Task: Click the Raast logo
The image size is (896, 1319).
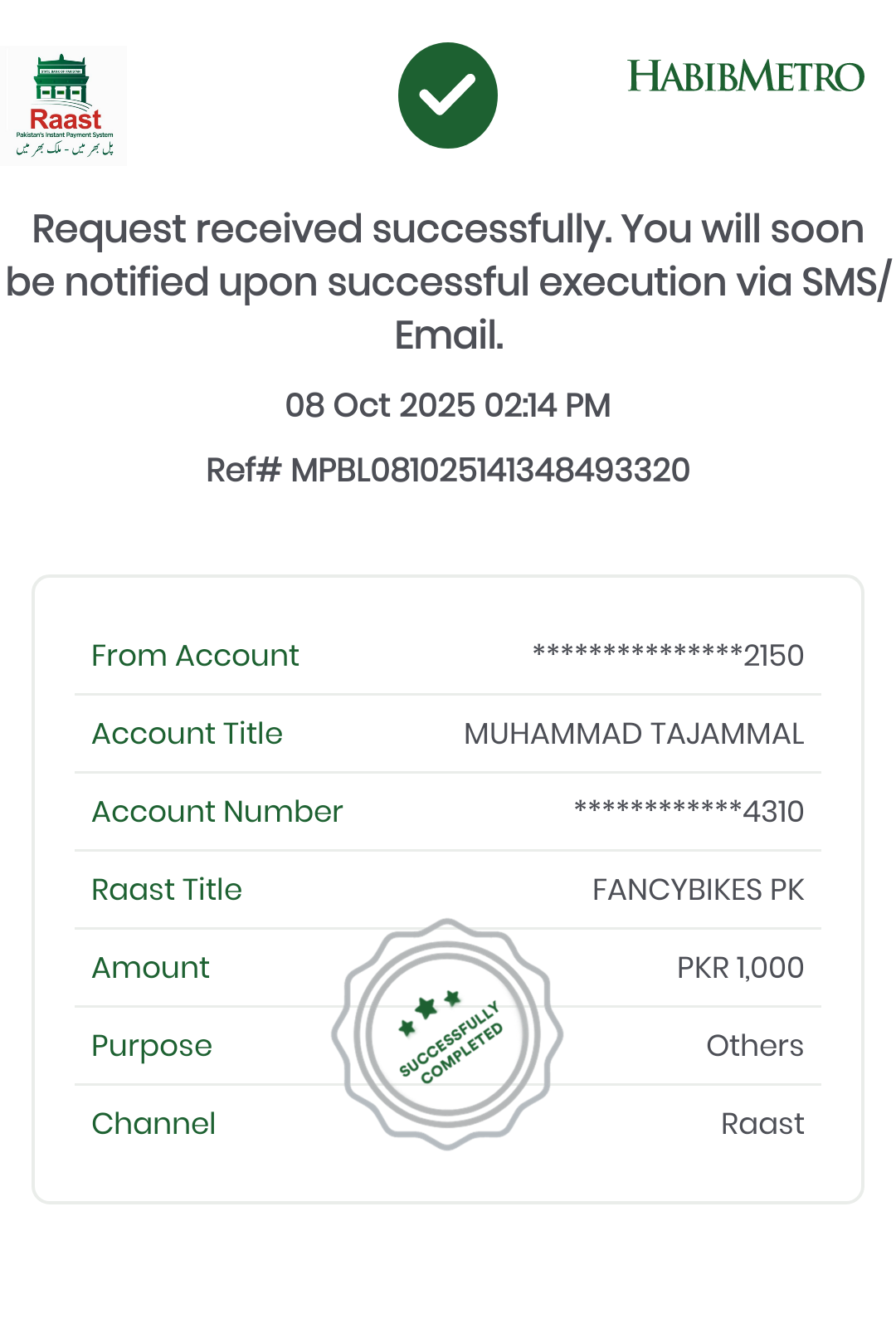Action: [64, 105]
